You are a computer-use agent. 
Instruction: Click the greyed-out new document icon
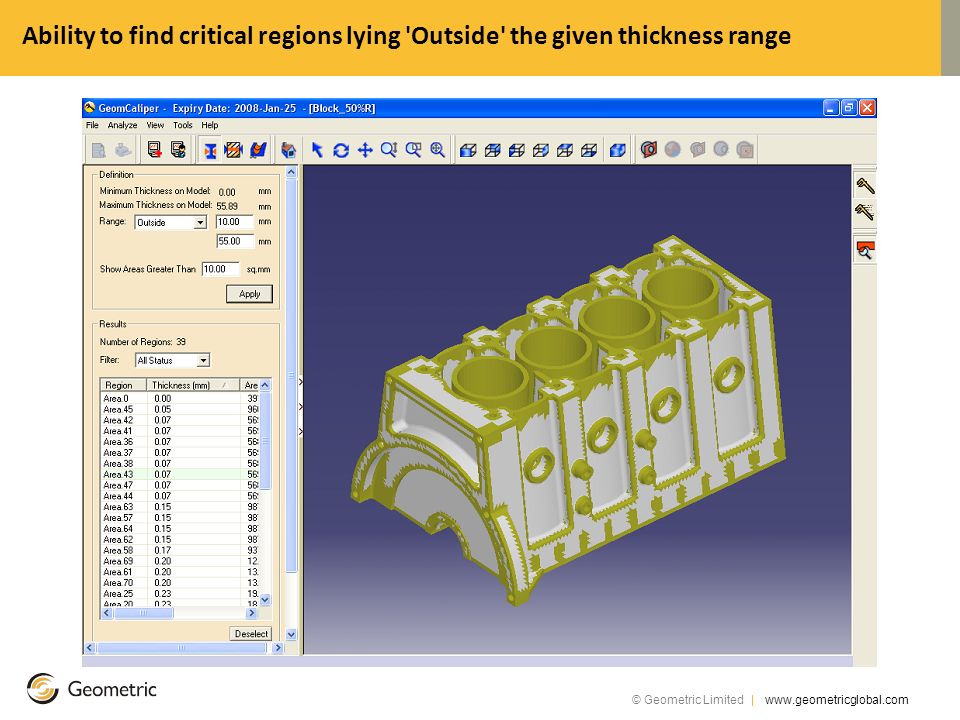(99, 150)
